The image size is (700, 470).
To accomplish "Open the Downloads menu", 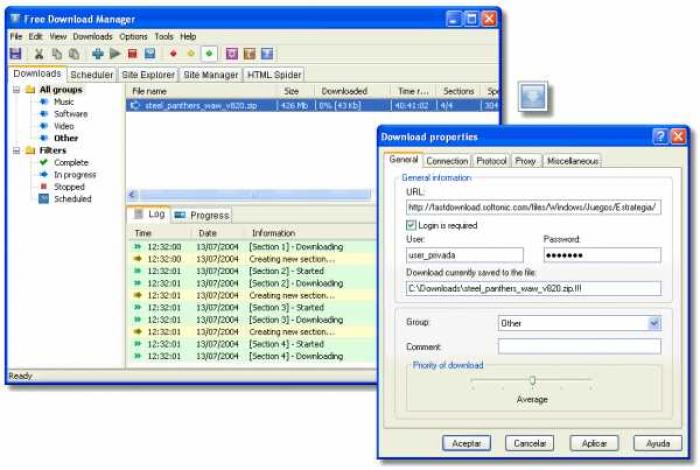I will pos(92,37).
